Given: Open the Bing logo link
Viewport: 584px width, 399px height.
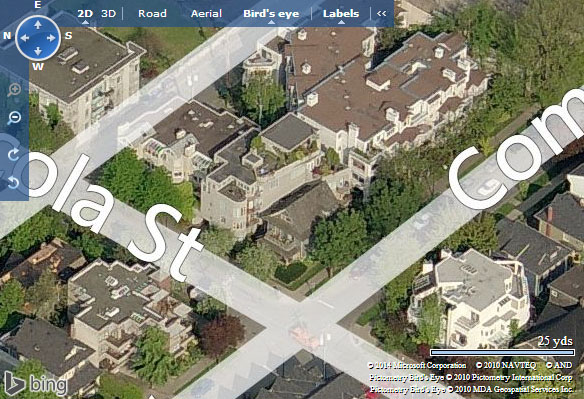Looking at the screenshot, I should coord(36,384).
